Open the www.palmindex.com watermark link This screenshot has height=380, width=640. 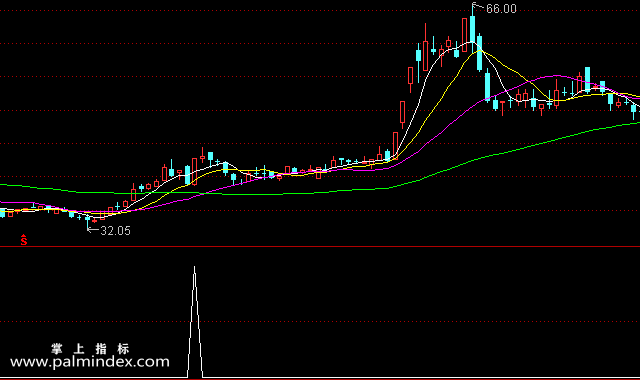90,362
